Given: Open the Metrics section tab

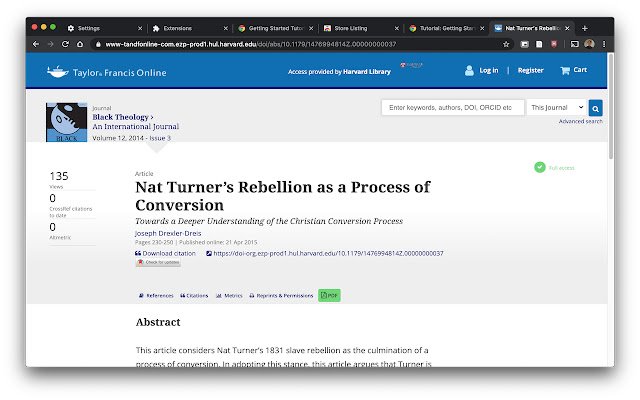Looking at the screenshot, I should (229, 296).
